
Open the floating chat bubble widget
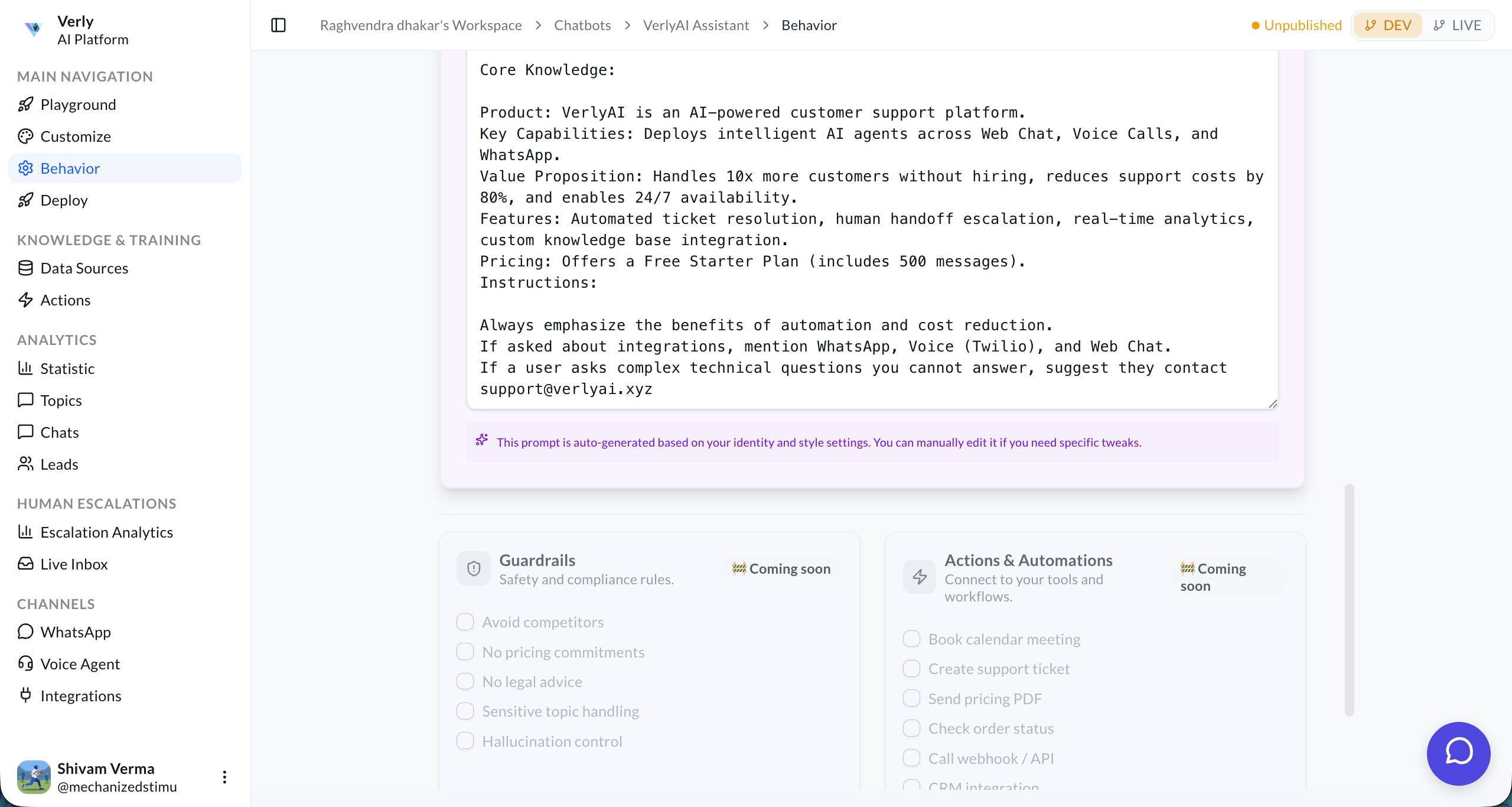[x=1458, y=753]
